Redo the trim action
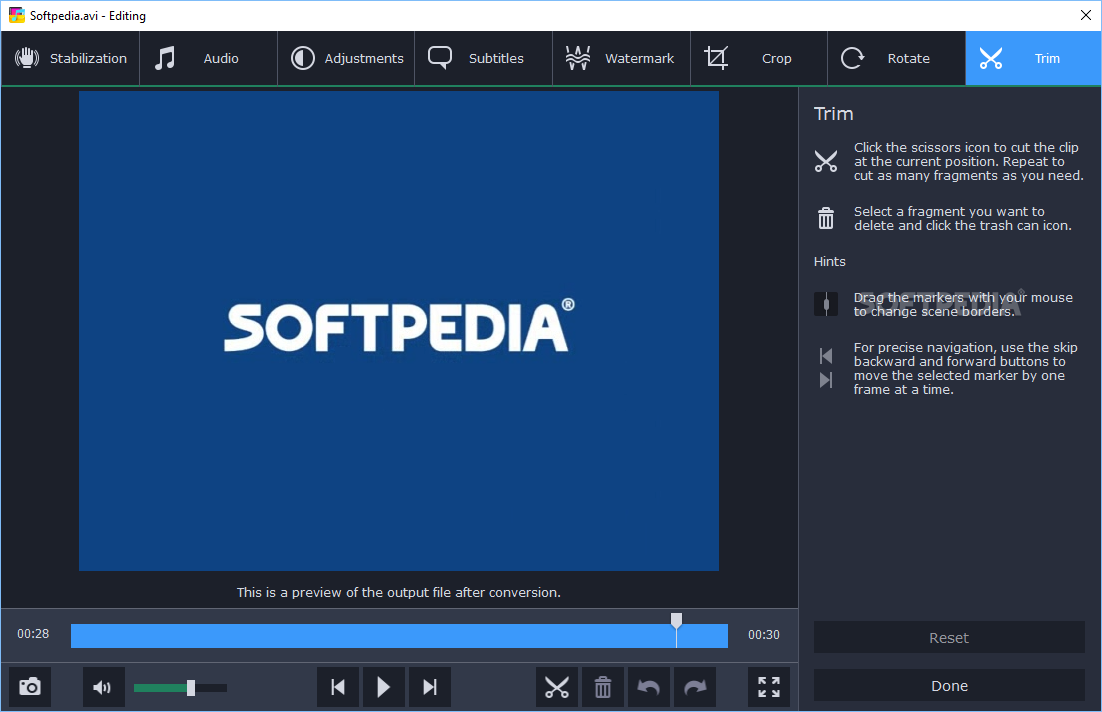The width and height of the screenshot is (1102, 712). click(x=694, y=687)
